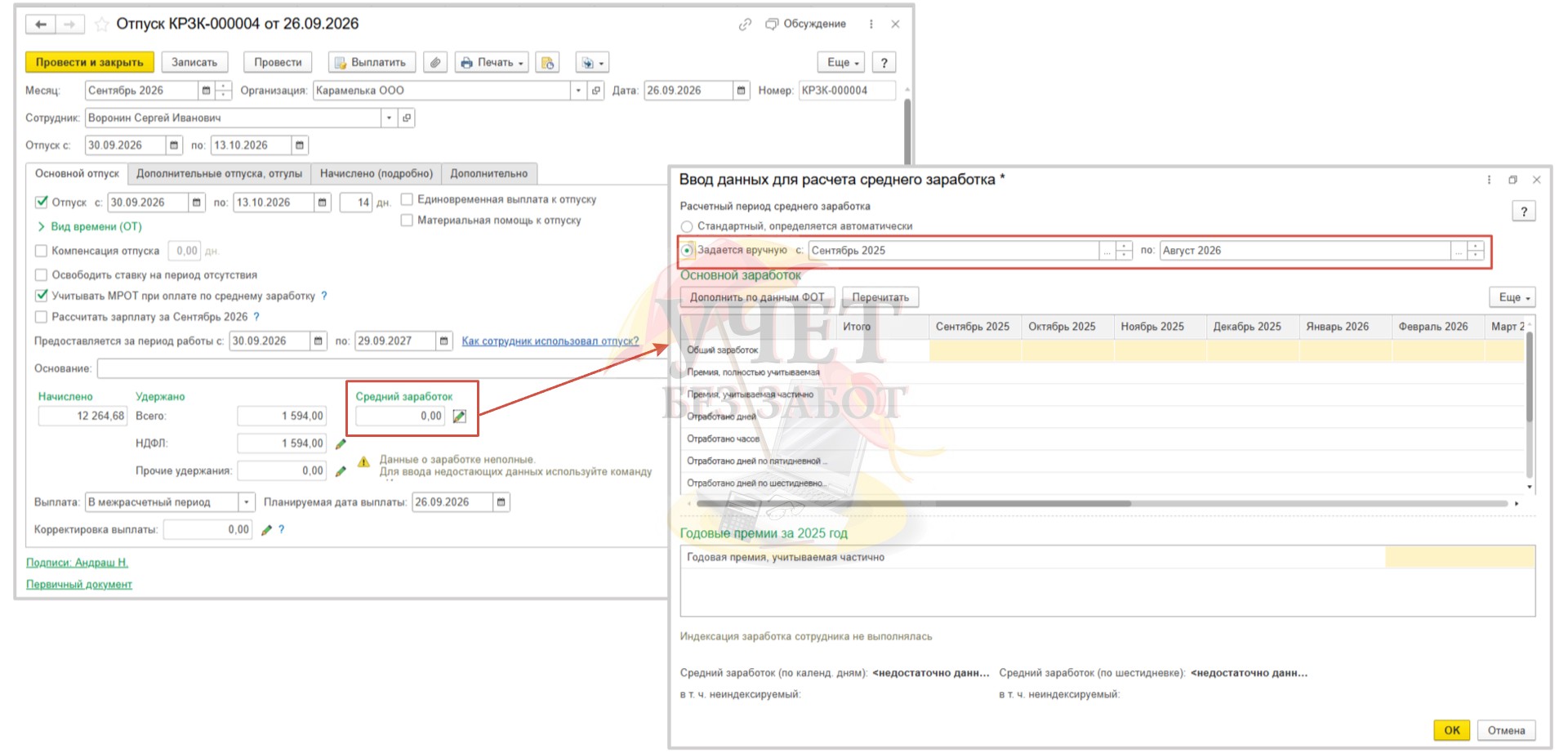Edit Прочие удержания with pencil icon
The height and width of the screenshot is (753, 1568).
click(x=341, y=471)
